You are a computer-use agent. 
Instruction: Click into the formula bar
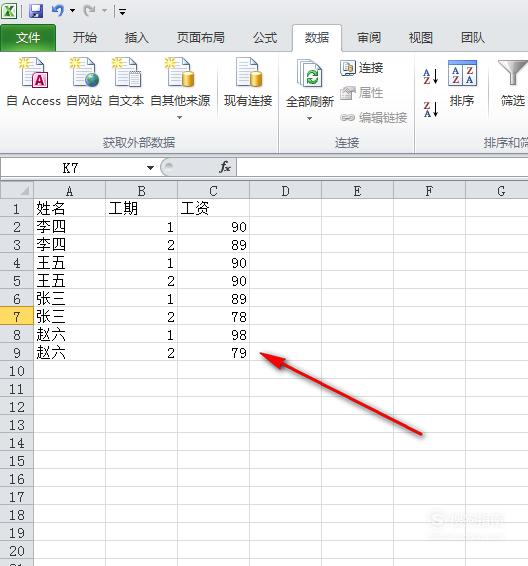[x=382, y=168]
